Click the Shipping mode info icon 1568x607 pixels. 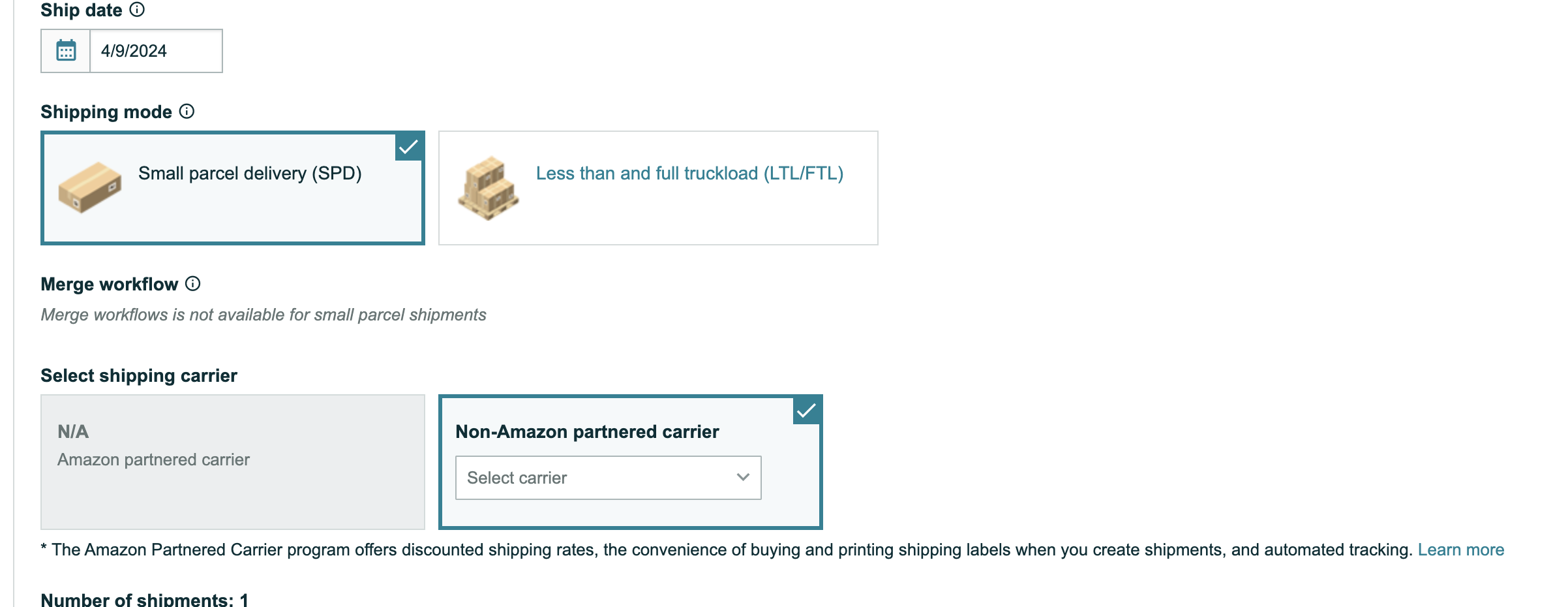[x=187, y=112]
